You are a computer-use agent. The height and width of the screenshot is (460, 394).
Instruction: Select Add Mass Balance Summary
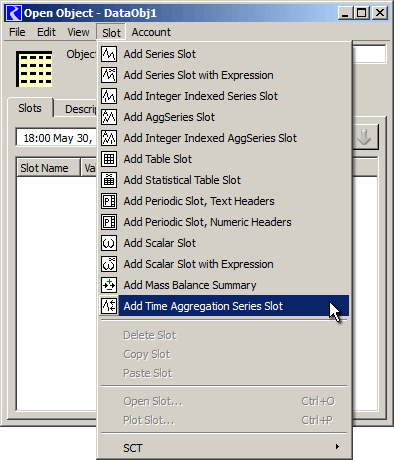coord(224,285)
